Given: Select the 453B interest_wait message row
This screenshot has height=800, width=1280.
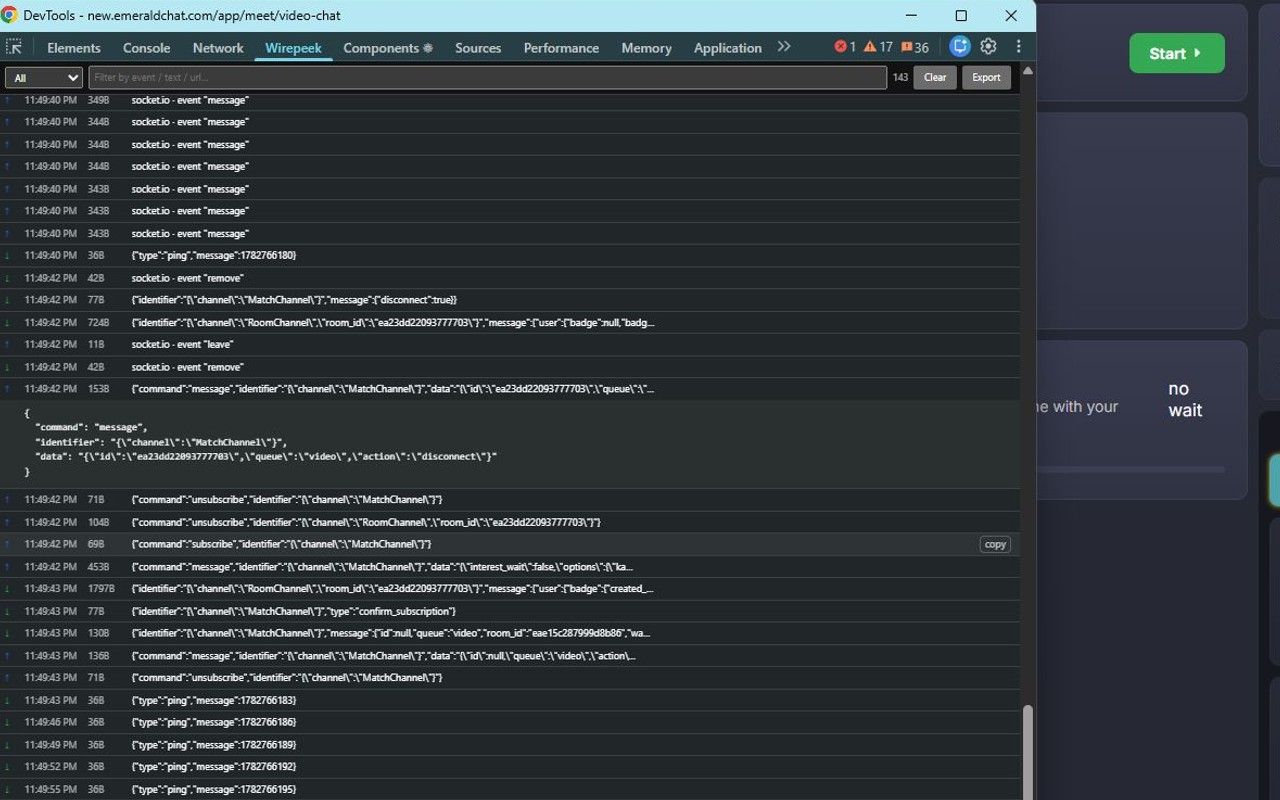Looking at the screenshot, I should tap(510, 566).
